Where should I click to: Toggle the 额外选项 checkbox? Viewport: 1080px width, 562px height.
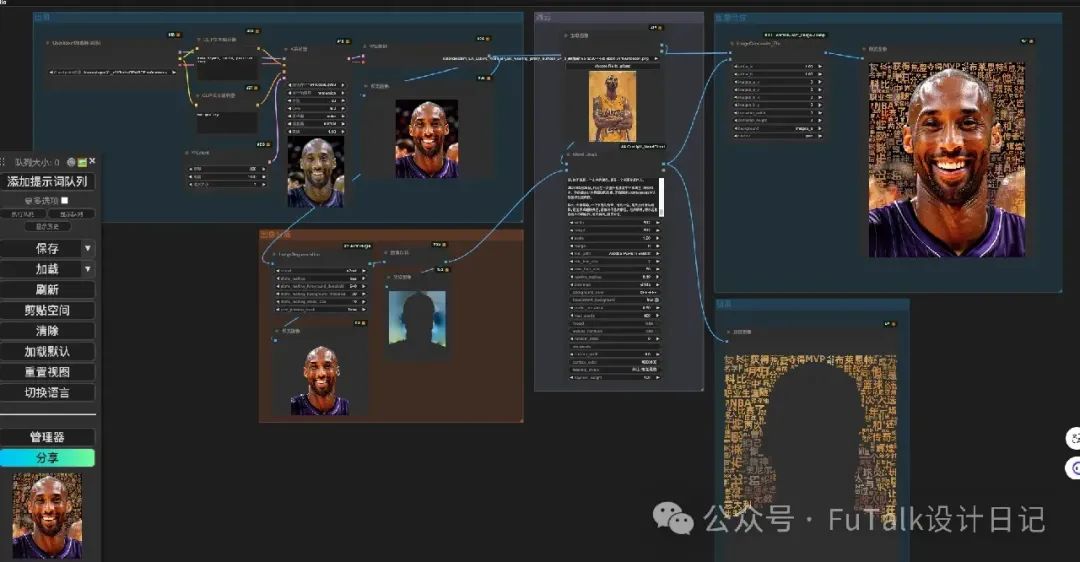[x=65, y=200]
